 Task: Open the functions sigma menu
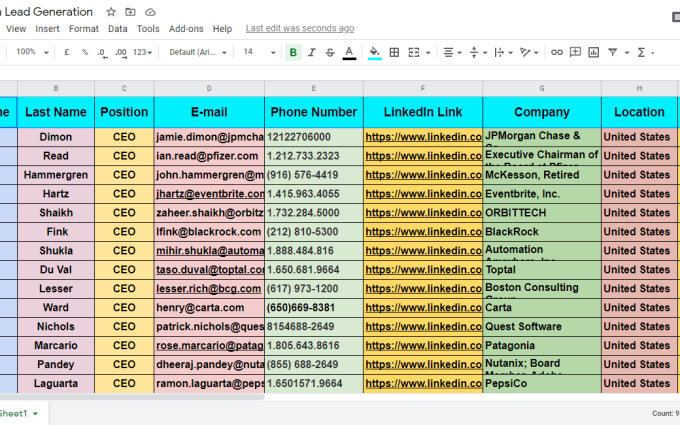tap(645, 52)
